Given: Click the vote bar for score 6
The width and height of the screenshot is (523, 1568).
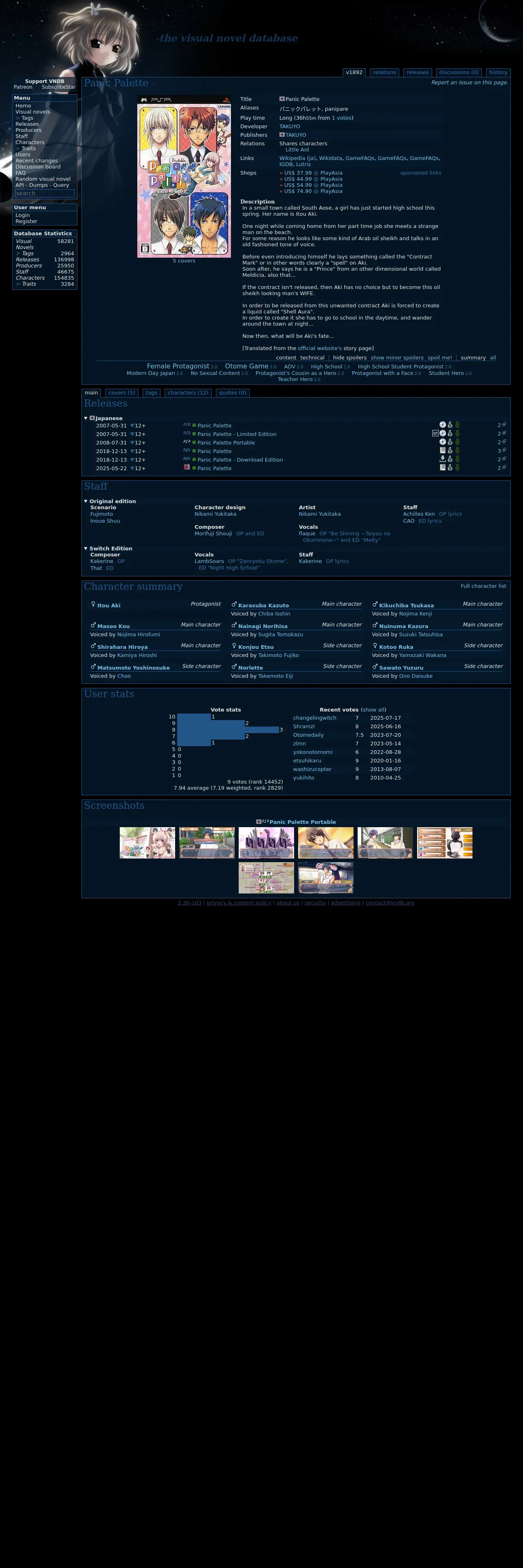Looking at the screenshot, I should (x=193, y=742).
